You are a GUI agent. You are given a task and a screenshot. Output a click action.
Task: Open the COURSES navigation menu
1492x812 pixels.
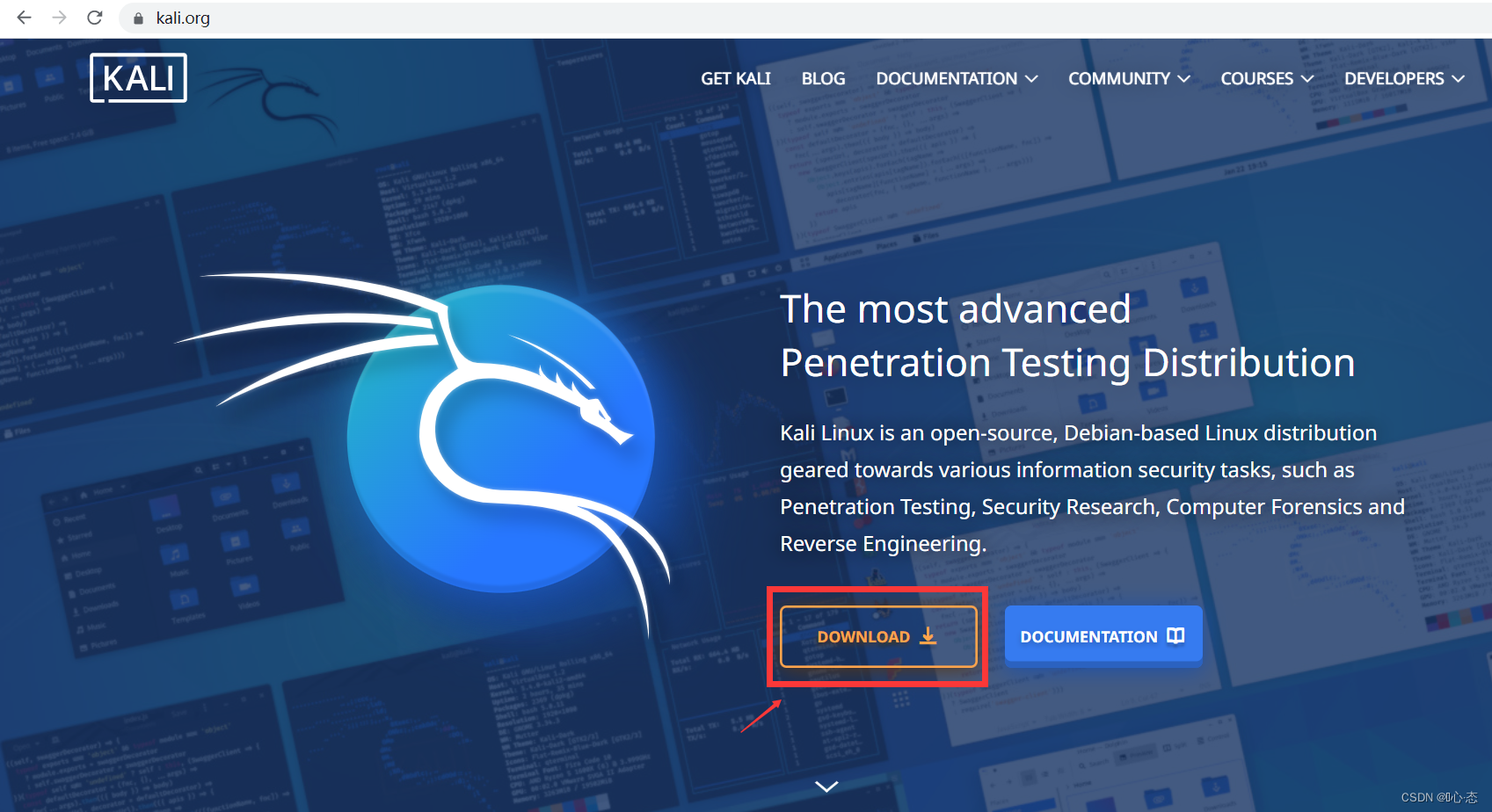(1257, 78)
